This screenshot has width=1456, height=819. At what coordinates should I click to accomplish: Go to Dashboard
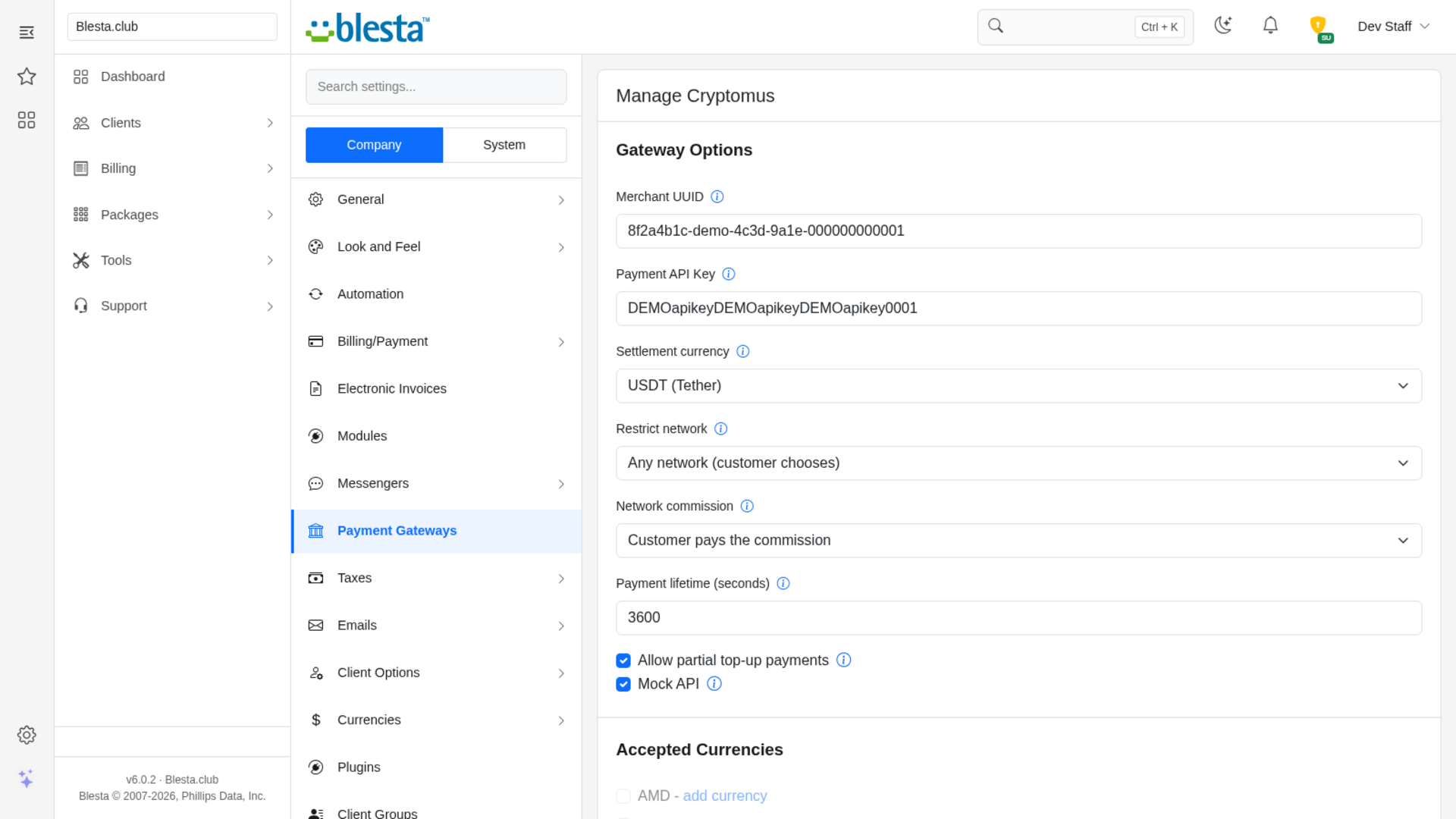point(172,77)
